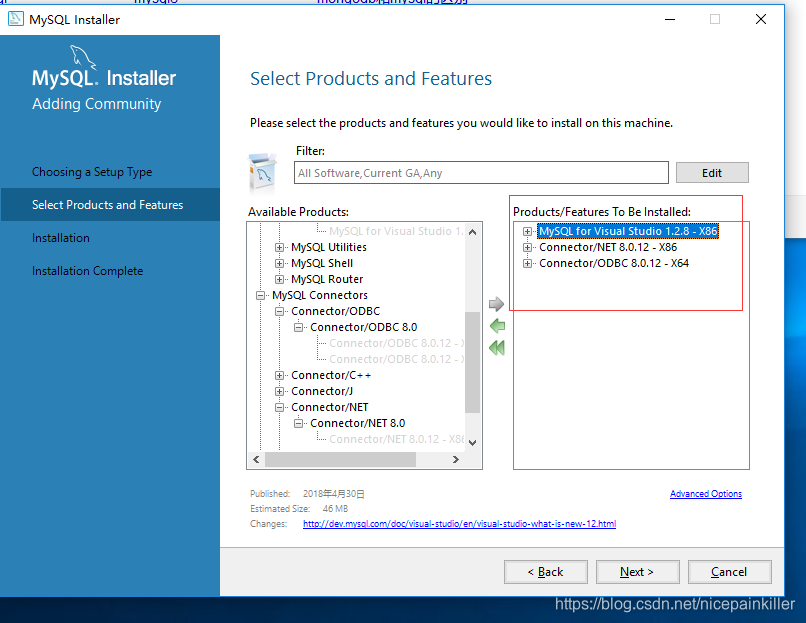This screenshot has height=623, width=806.
Task: Open the Advanced Options link
Action: tap(706, 493)
